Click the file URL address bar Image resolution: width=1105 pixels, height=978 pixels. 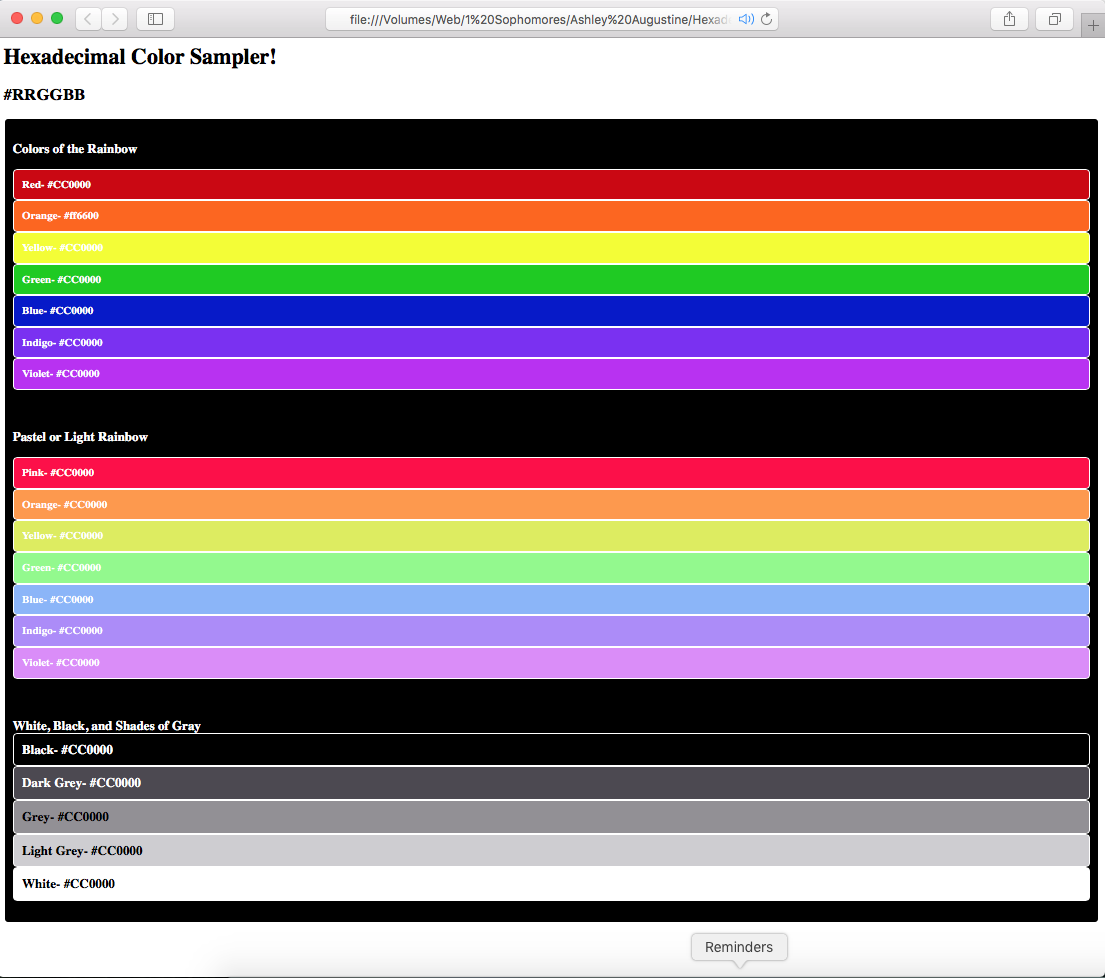coord(540,19)
